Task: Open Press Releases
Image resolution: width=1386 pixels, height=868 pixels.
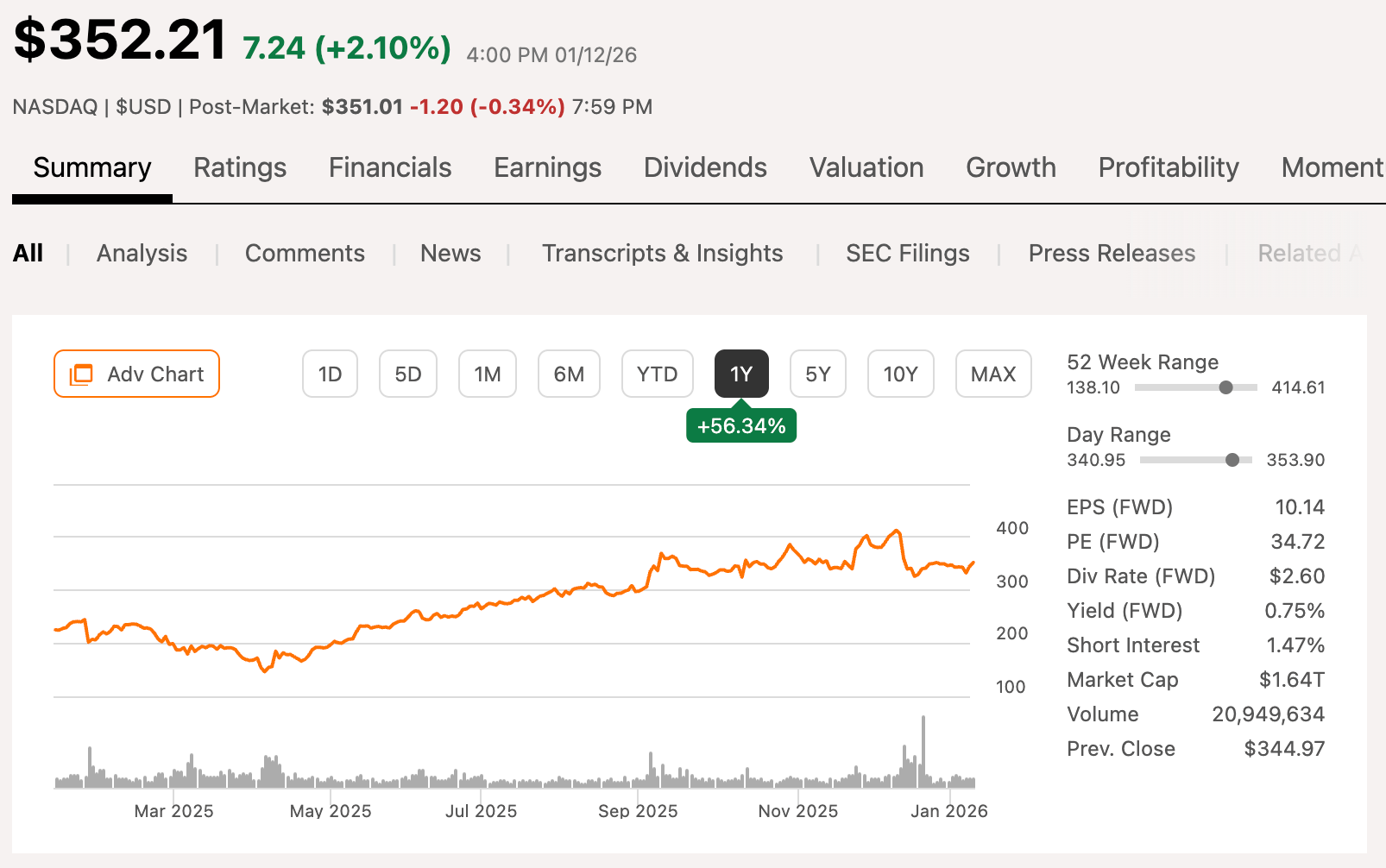Action: point(1112,253)
